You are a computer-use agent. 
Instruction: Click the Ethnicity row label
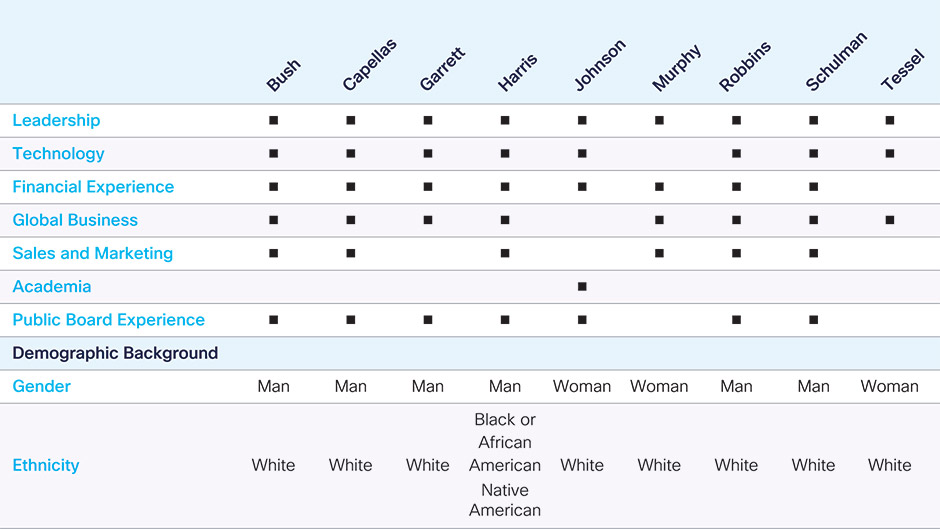click(x=45, y=465)
